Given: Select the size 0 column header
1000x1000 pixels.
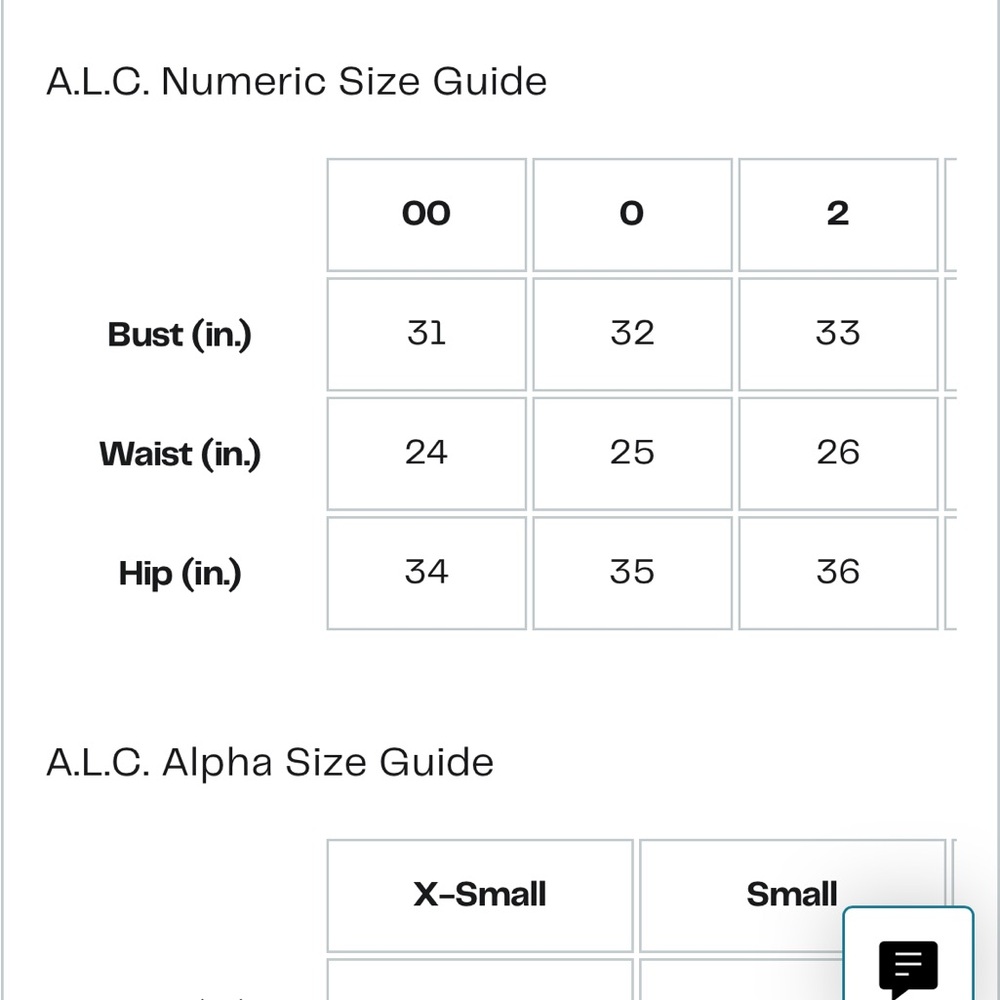Looking at the screenshot, I should (632, 215).
